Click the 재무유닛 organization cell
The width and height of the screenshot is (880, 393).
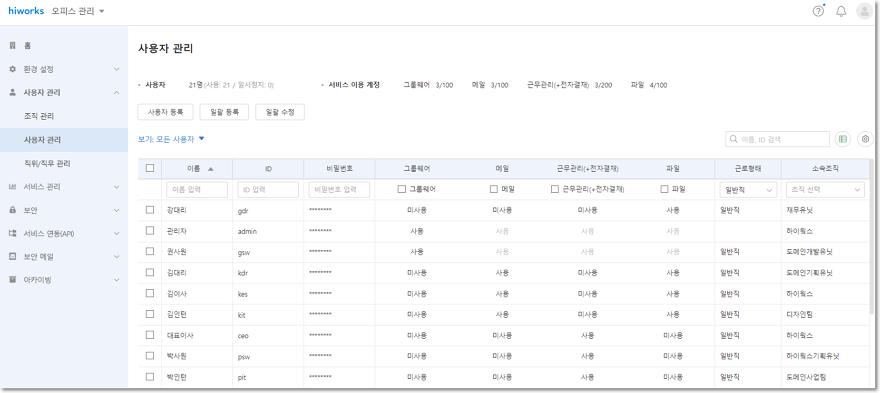coord(800,210)
